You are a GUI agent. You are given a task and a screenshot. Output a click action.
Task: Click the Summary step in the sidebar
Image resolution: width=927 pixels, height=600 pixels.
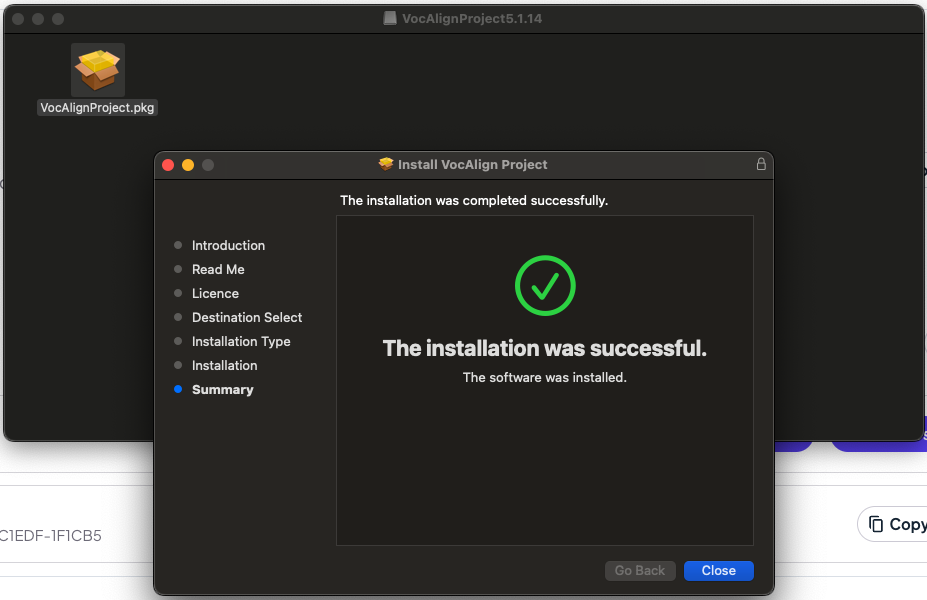pos(222,389)
